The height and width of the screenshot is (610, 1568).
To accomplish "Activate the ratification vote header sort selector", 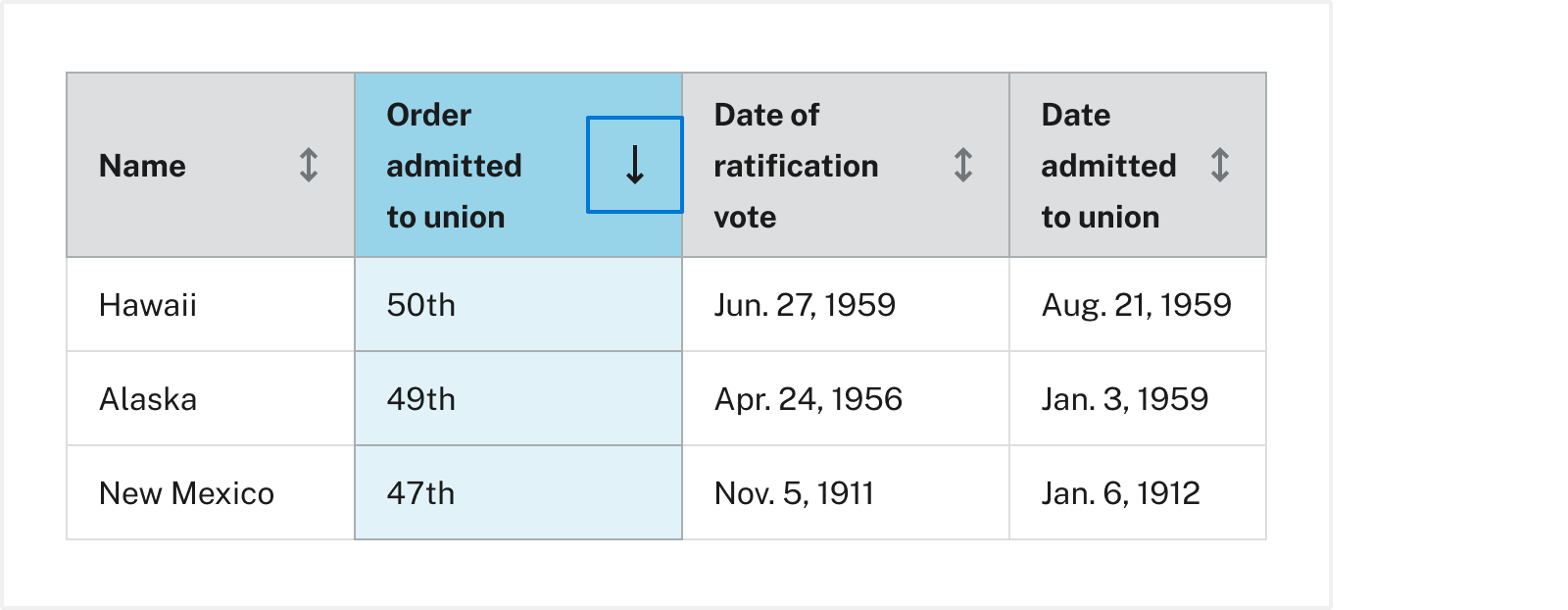I will pos(961,166).
